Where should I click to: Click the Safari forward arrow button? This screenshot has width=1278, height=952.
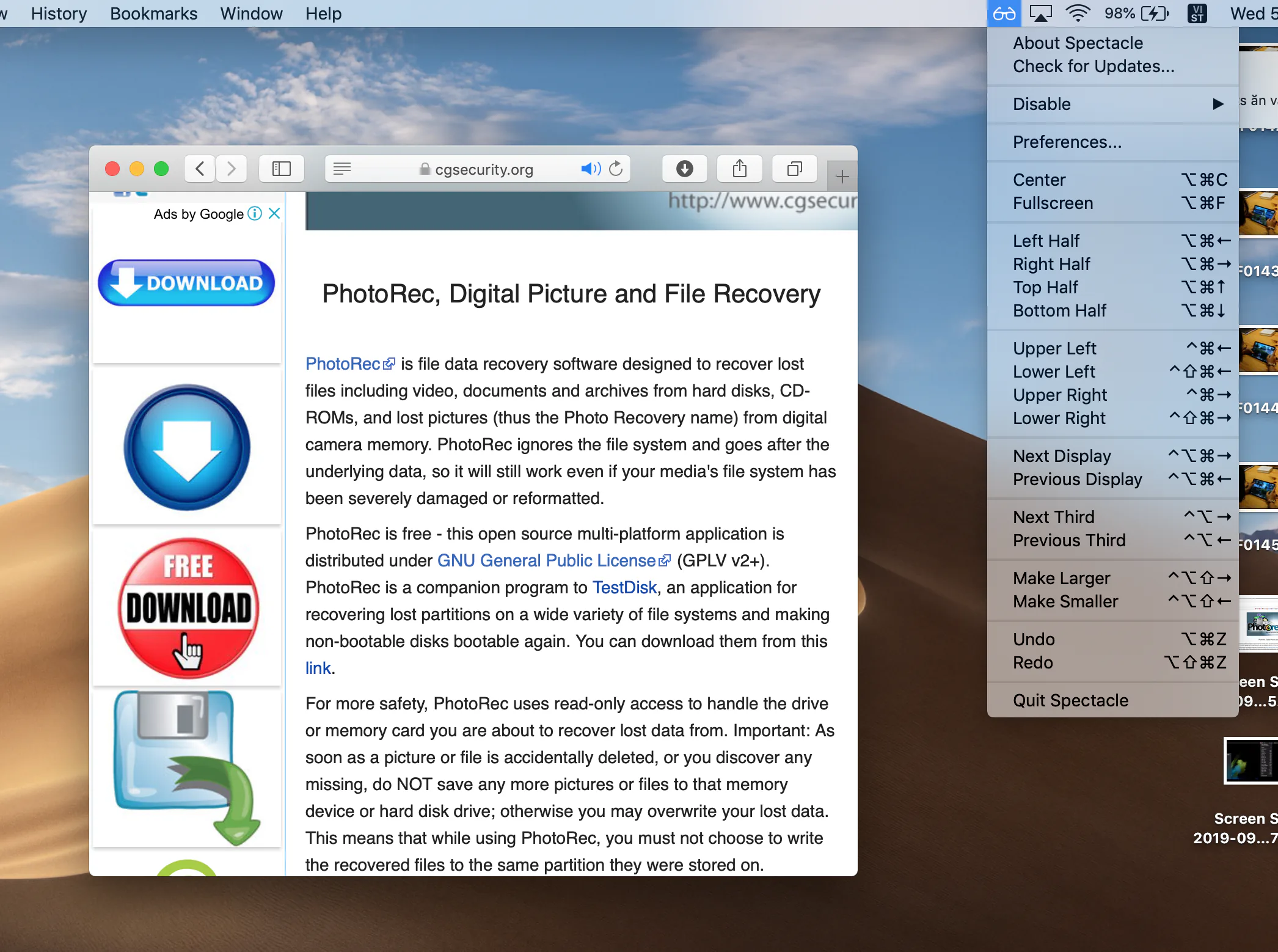pyautogui.click(x=231, y=169)
